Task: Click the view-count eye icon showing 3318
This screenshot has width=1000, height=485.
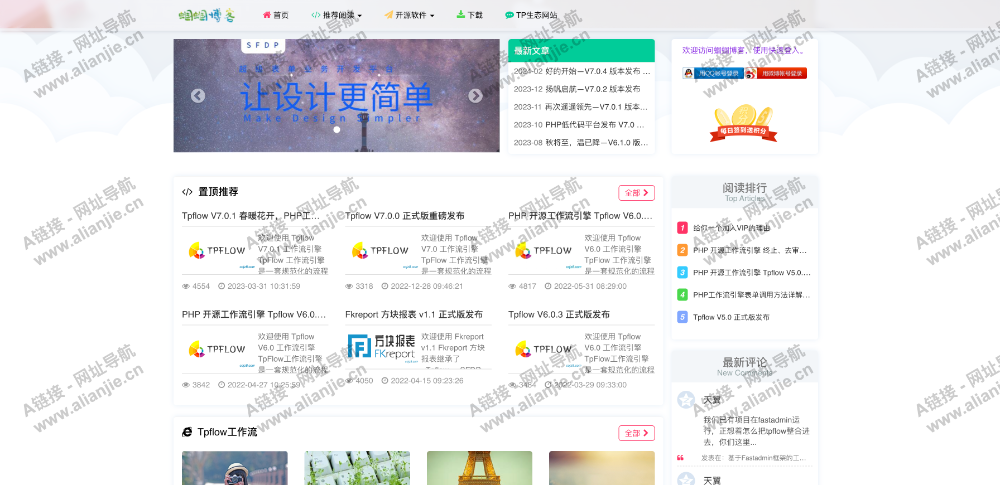Action: click(x=349, y=287)
